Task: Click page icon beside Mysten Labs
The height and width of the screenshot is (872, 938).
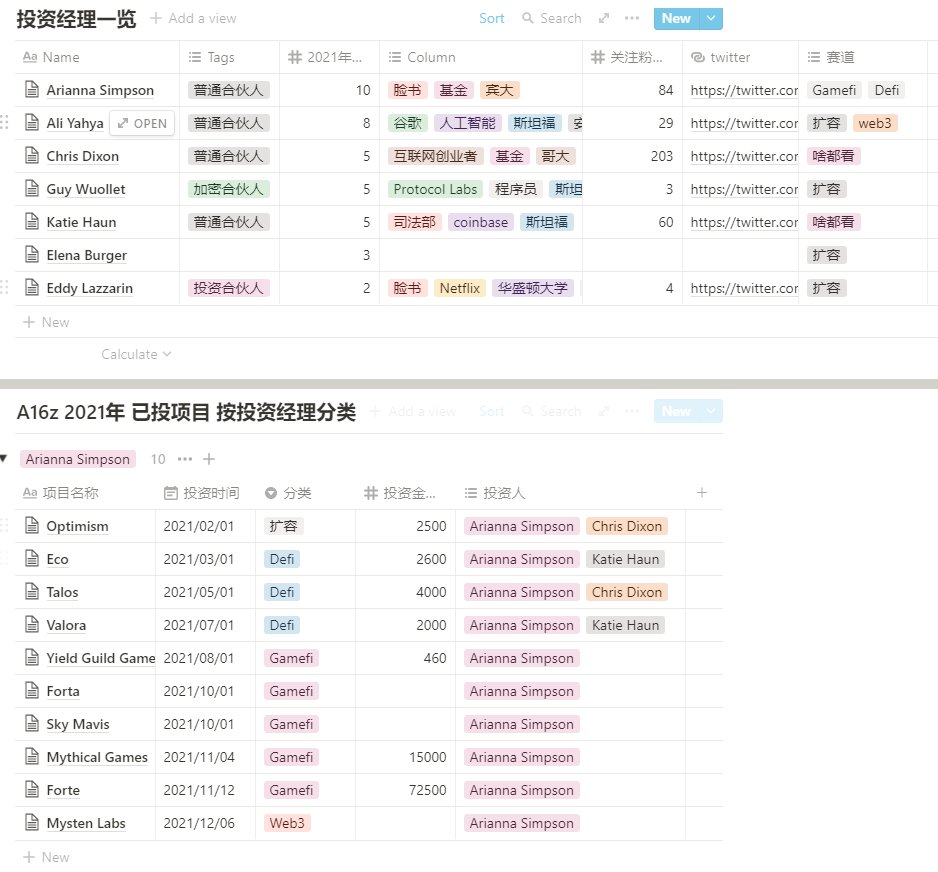Action: (x=32, y=822)
